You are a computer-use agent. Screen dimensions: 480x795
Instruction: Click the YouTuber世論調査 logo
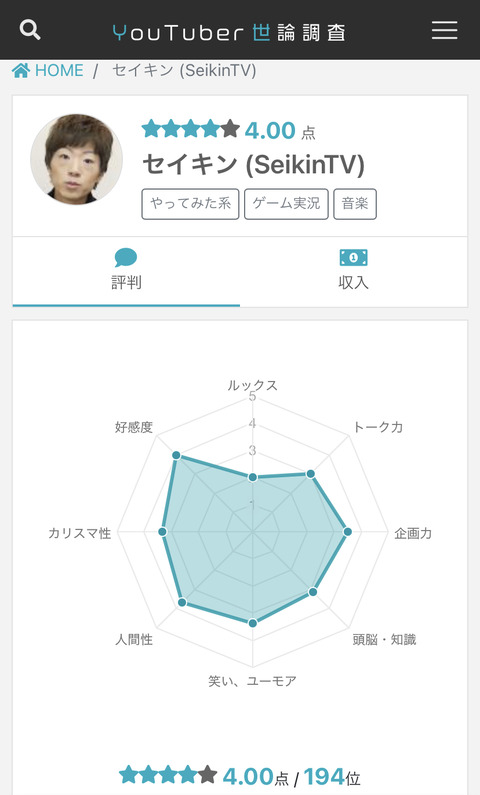229,32
